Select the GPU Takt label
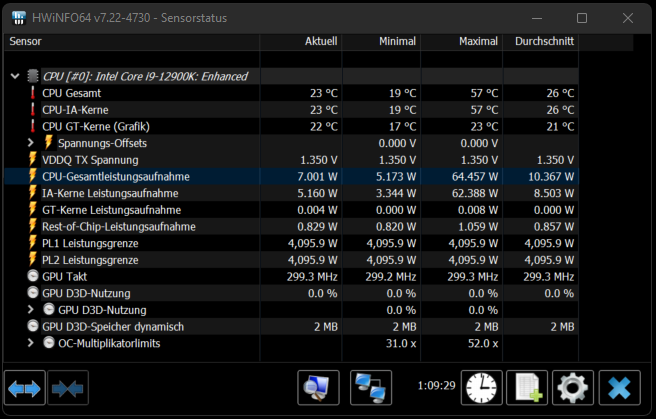This screenshot has height=419, width=656. (64, 277)
